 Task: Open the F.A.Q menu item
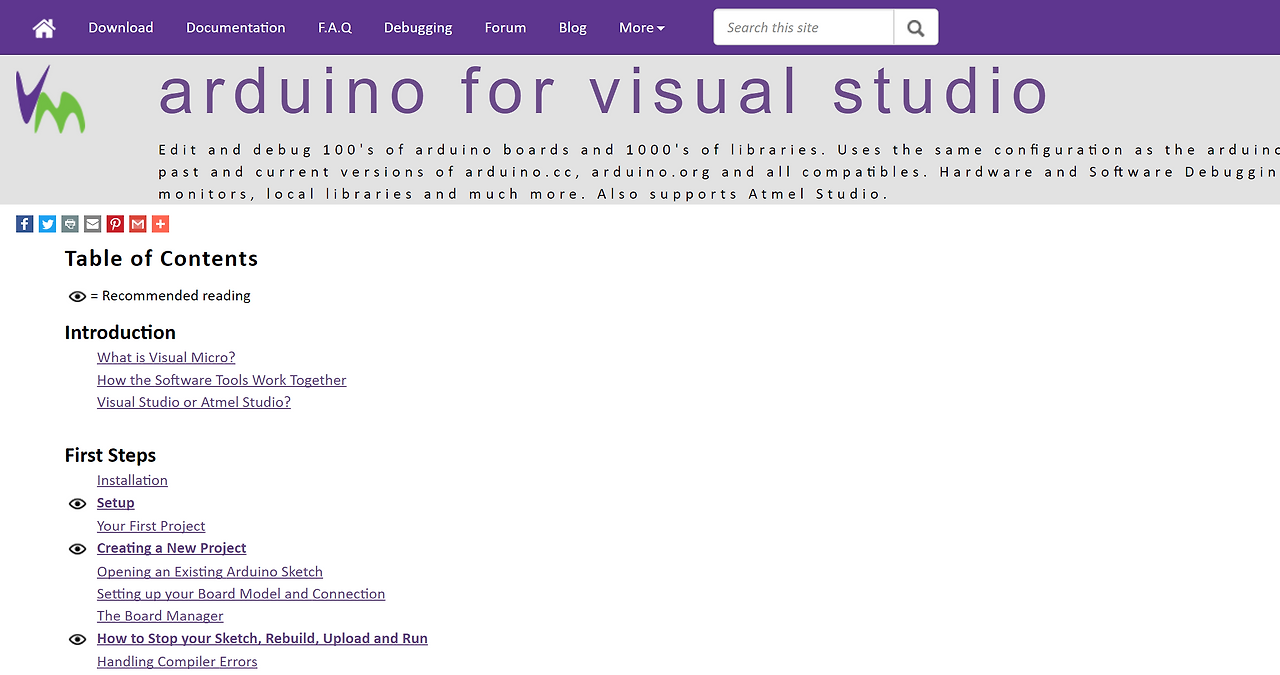click(335, 28)
